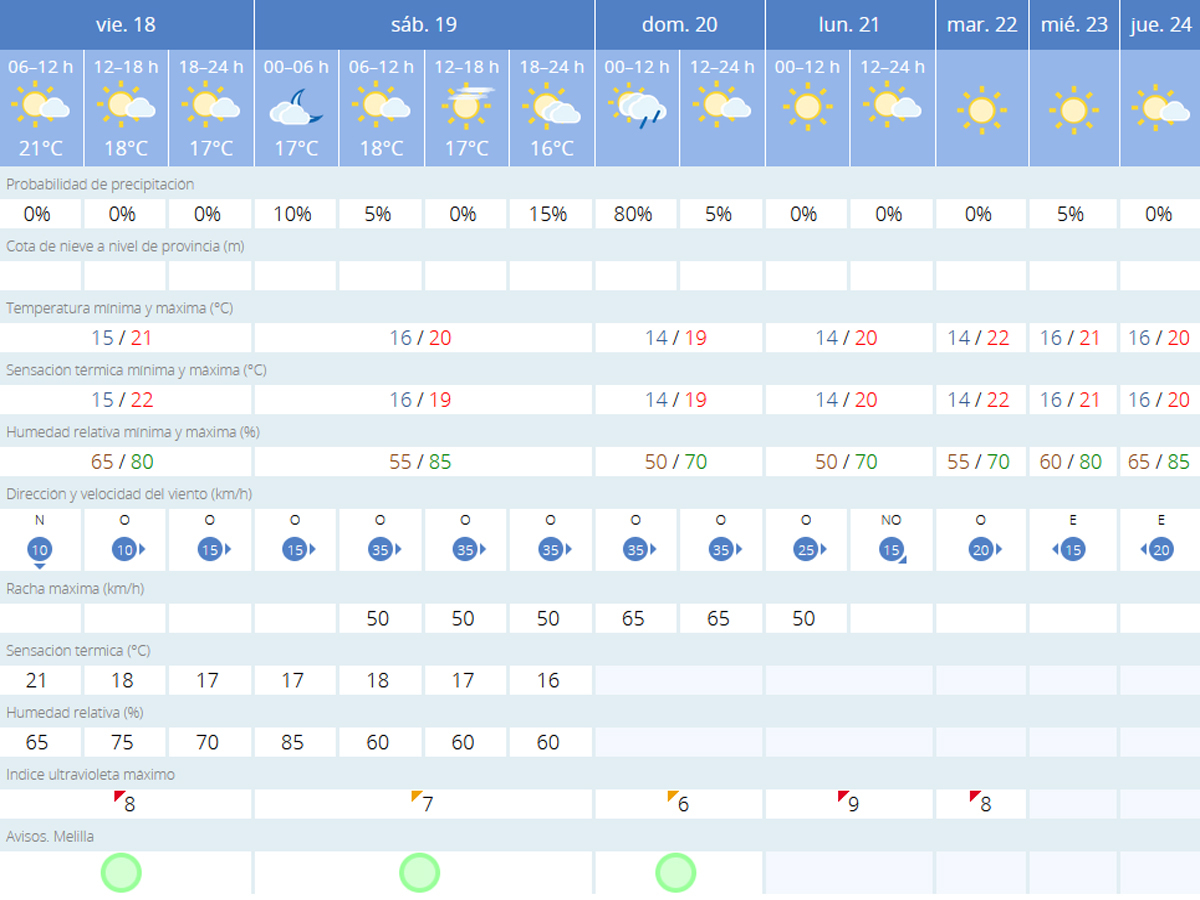
Task: Click the Saturday 00–06 h moon cloud icon
Action: click(x=296, y=107)
